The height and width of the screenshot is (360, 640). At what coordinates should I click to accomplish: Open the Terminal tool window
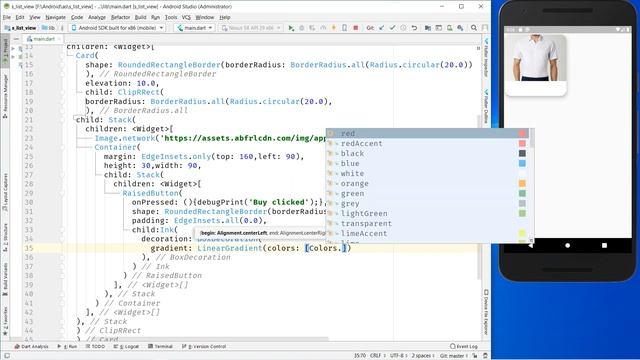click(x=160, y=346)
